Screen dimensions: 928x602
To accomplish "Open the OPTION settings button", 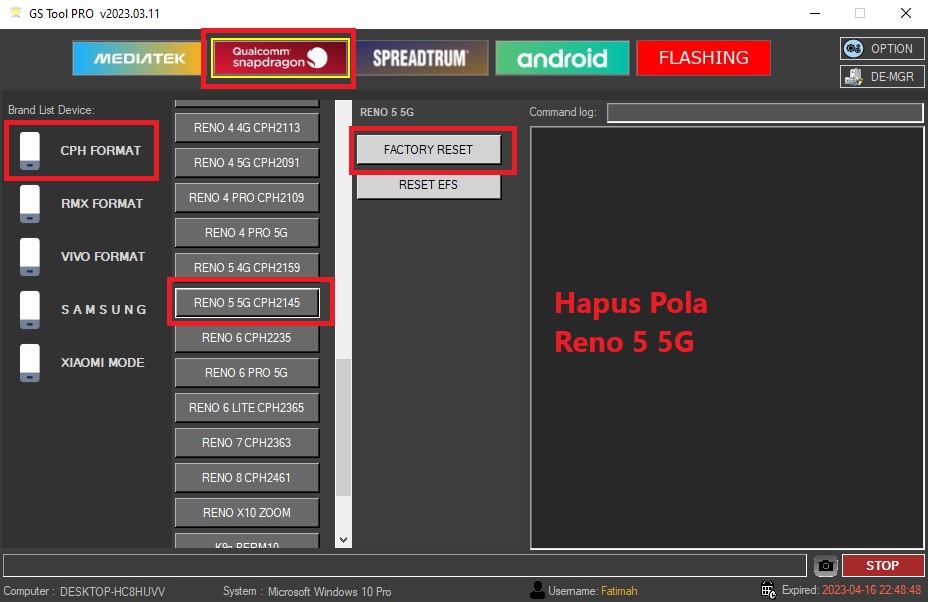I will click(x=882, y=49).
